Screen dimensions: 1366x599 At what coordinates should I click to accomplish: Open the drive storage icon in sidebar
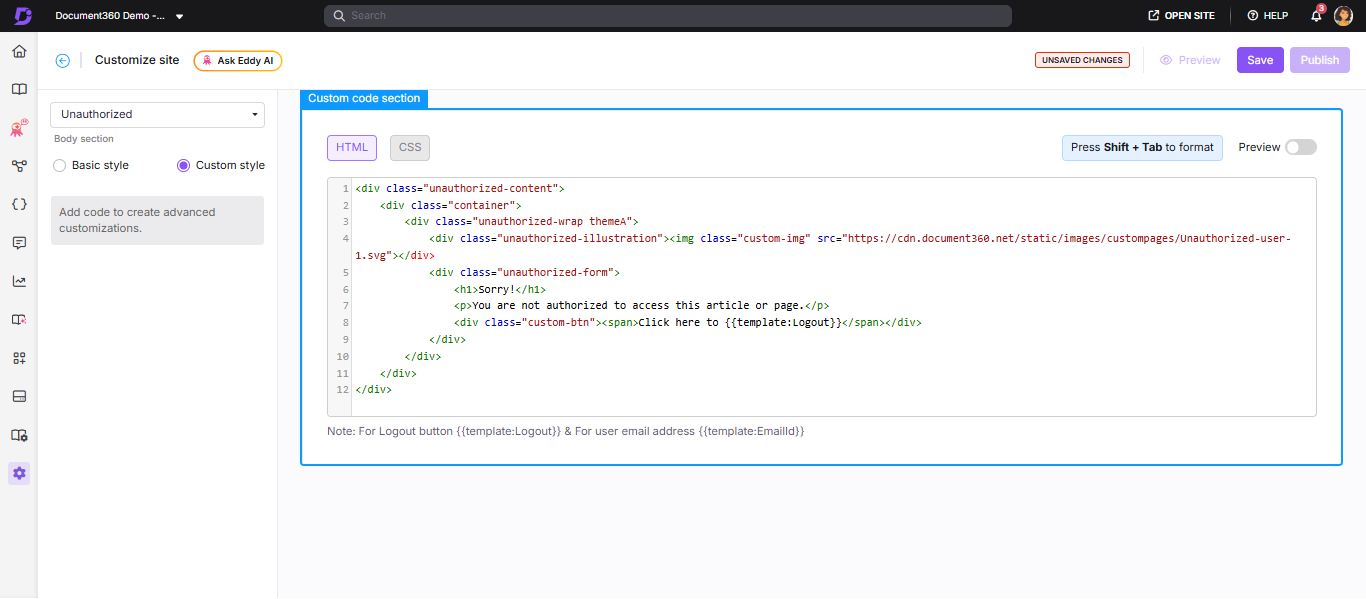pyautogui.click(x=19, y=396)
